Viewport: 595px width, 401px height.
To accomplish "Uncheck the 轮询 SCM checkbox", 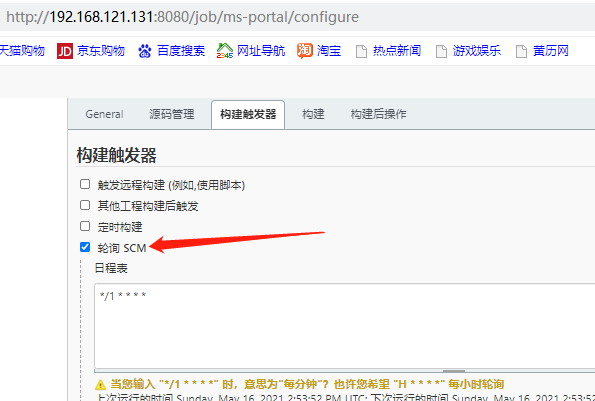I will (85, 247).
